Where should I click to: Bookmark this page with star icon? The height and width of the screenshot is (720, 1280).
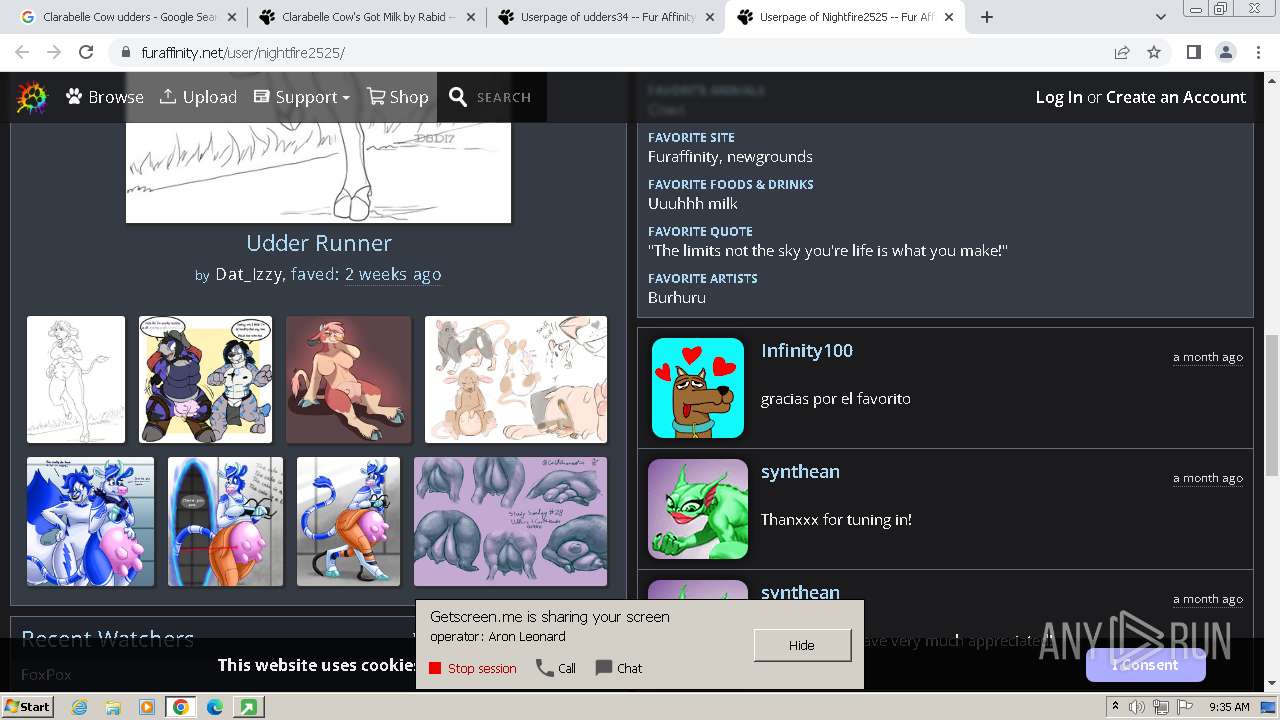tap(1154, 52)
